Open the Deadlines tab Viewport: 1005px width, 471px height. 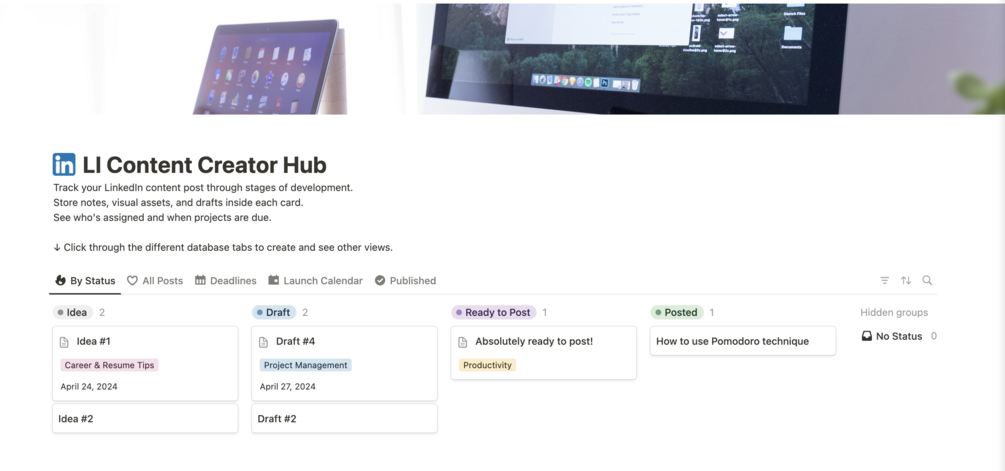(226, 281)
